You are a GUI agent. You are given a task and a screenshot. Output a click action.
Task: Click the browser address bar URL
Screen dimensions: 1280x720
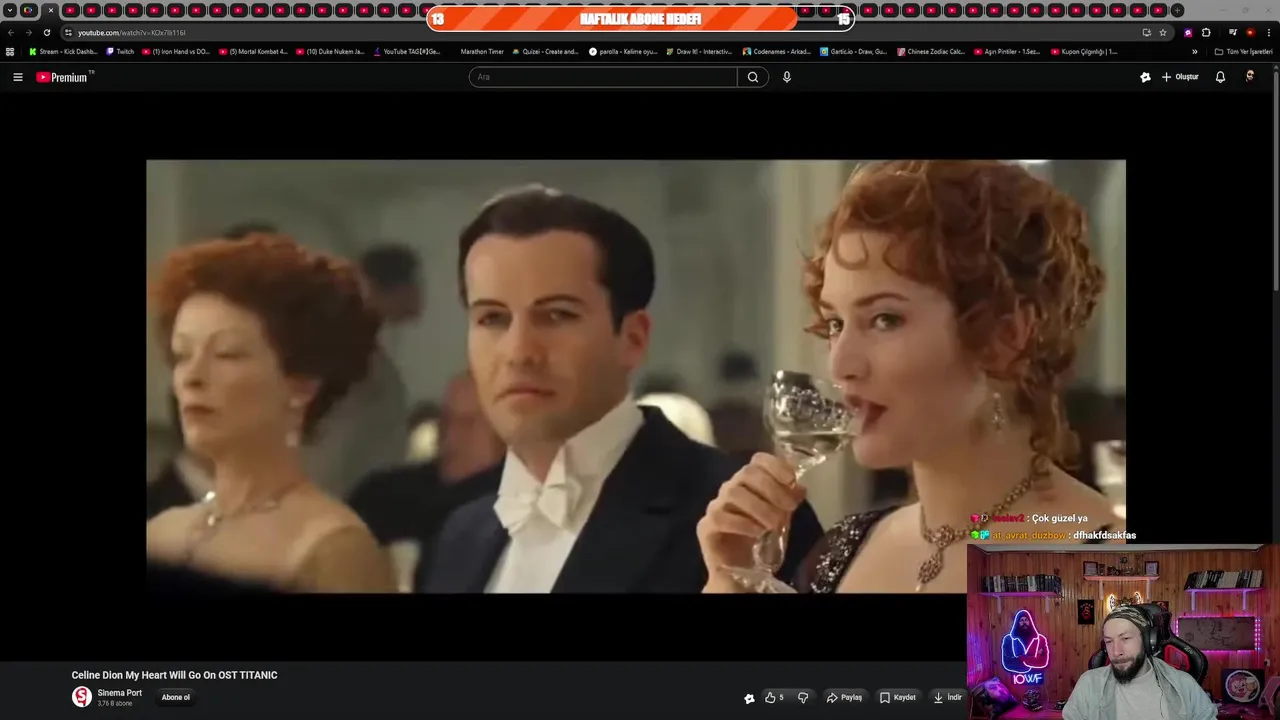[x=132, y=32]
